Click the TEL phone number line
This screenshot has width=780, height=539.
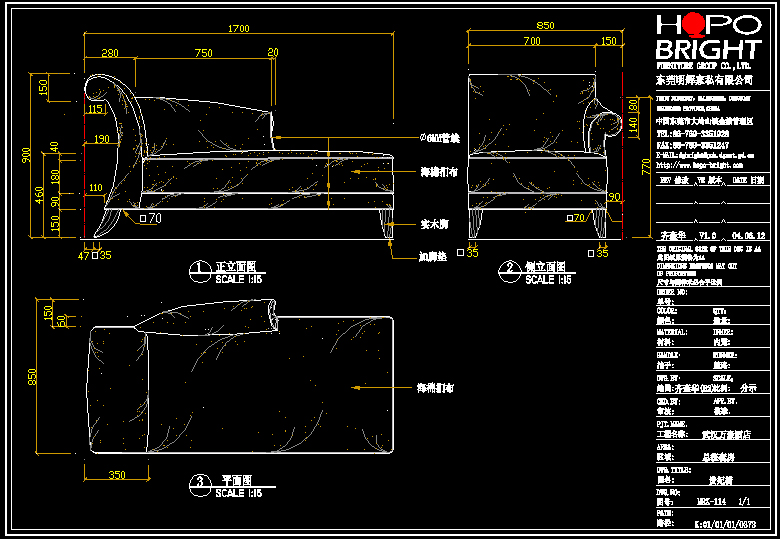click(x=692, y=133)
